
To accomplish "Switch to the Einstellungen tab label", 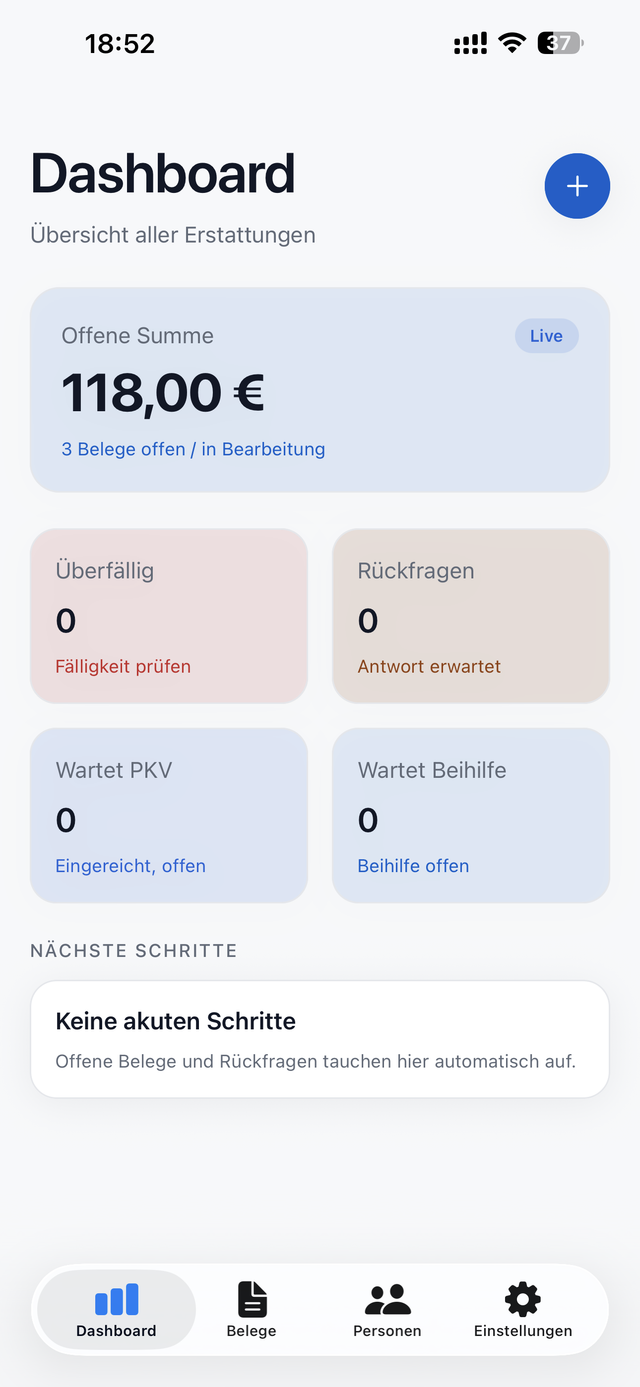I will tap(522, 1331).
